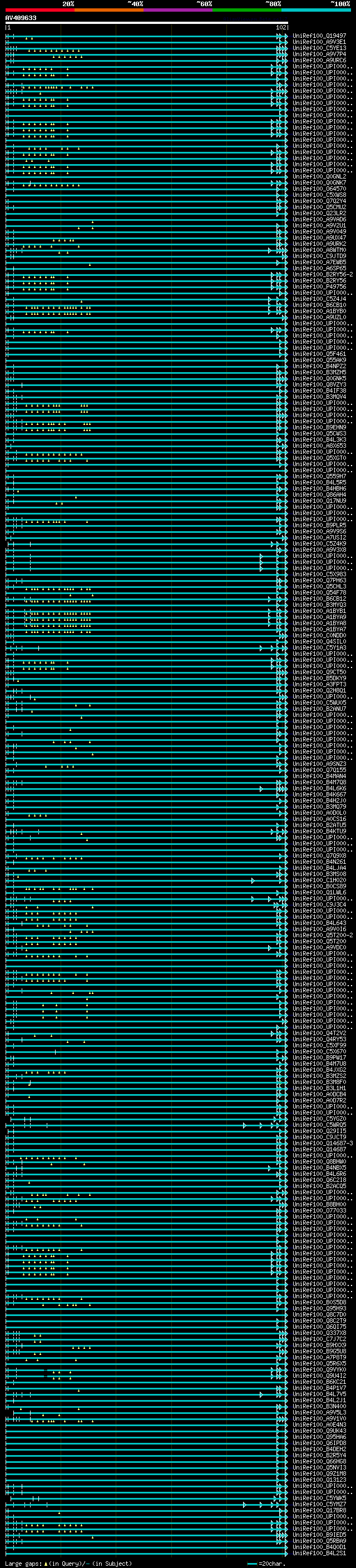Click the green ~80% legend segment
This screenshot has height=1568, width=356.
tap(247, 10)
